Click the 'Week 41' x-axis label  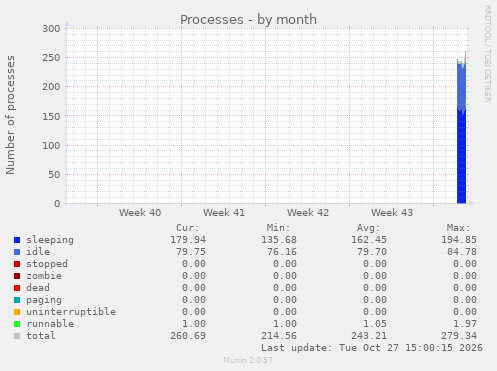coord(224,213)
